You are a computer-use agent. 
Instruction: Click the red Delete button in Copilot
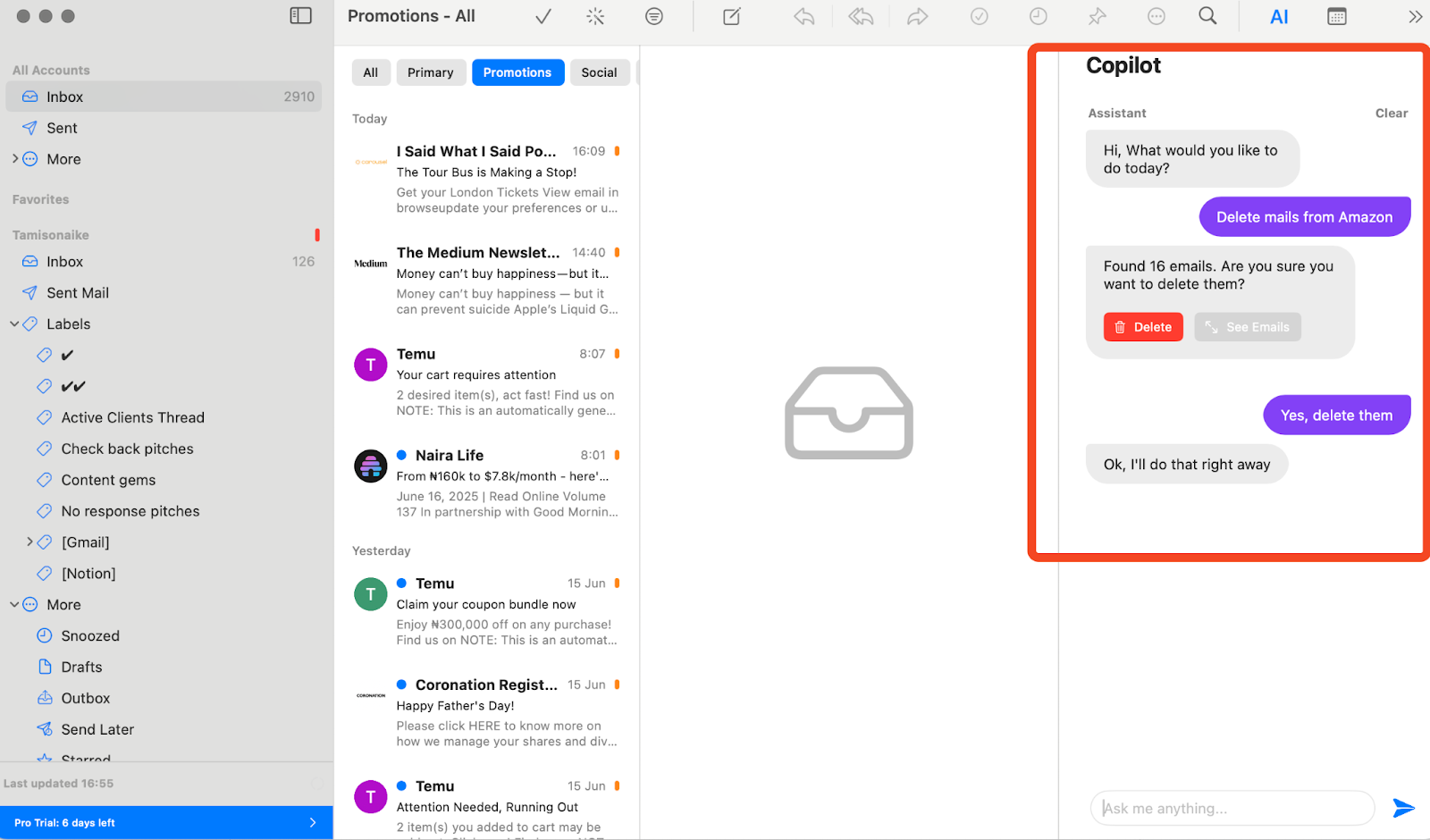[1143, 327]
